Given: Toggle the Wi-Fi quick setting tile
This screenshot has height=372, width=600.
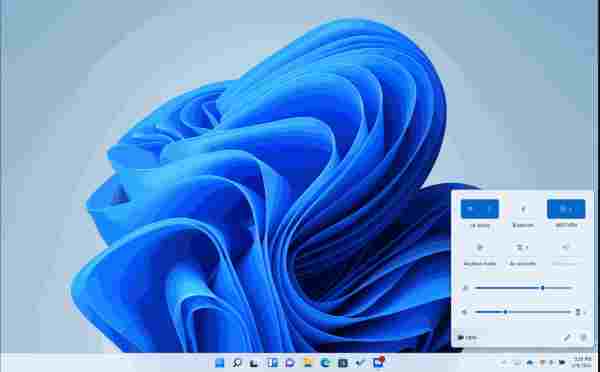Looking at the screenshot, I should [479, 209].
